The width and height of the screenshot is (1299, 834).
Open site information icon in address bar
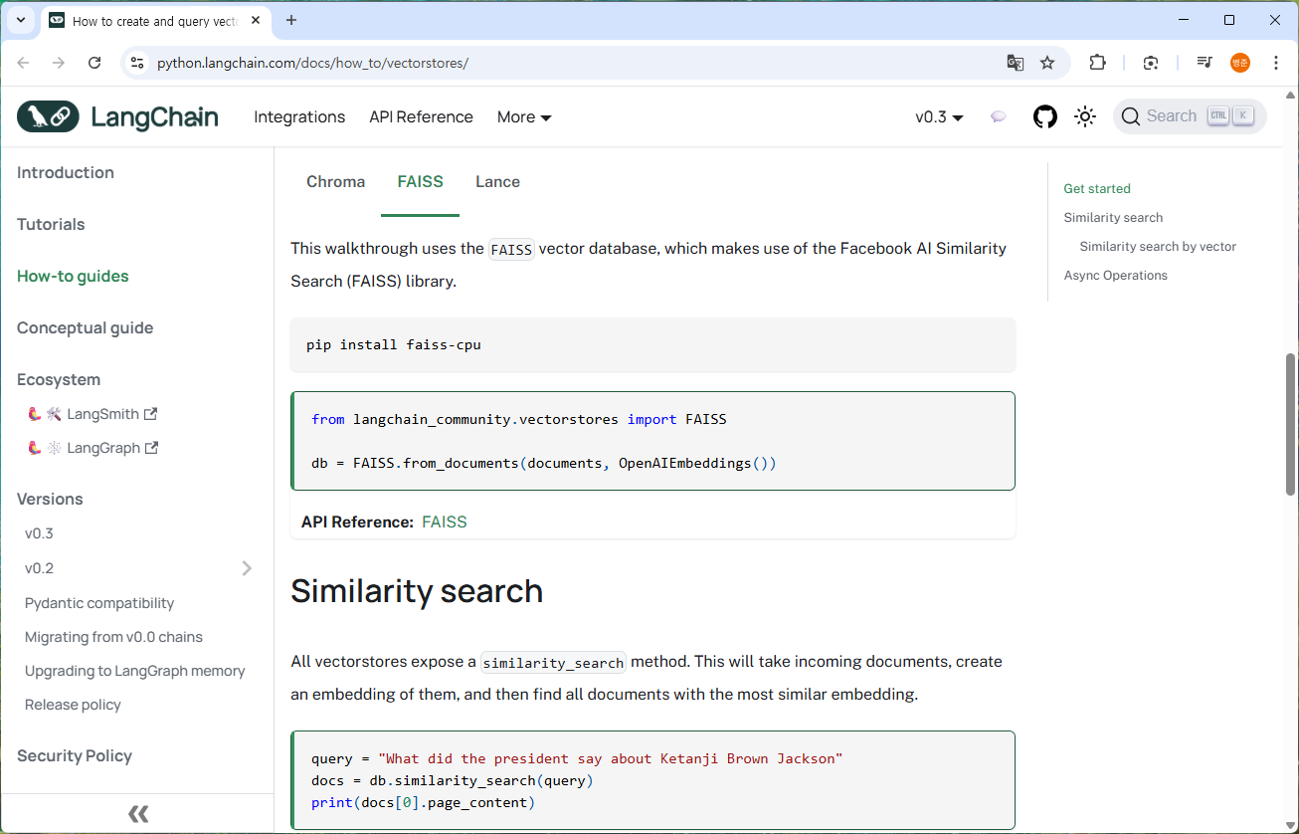(138, 63)
